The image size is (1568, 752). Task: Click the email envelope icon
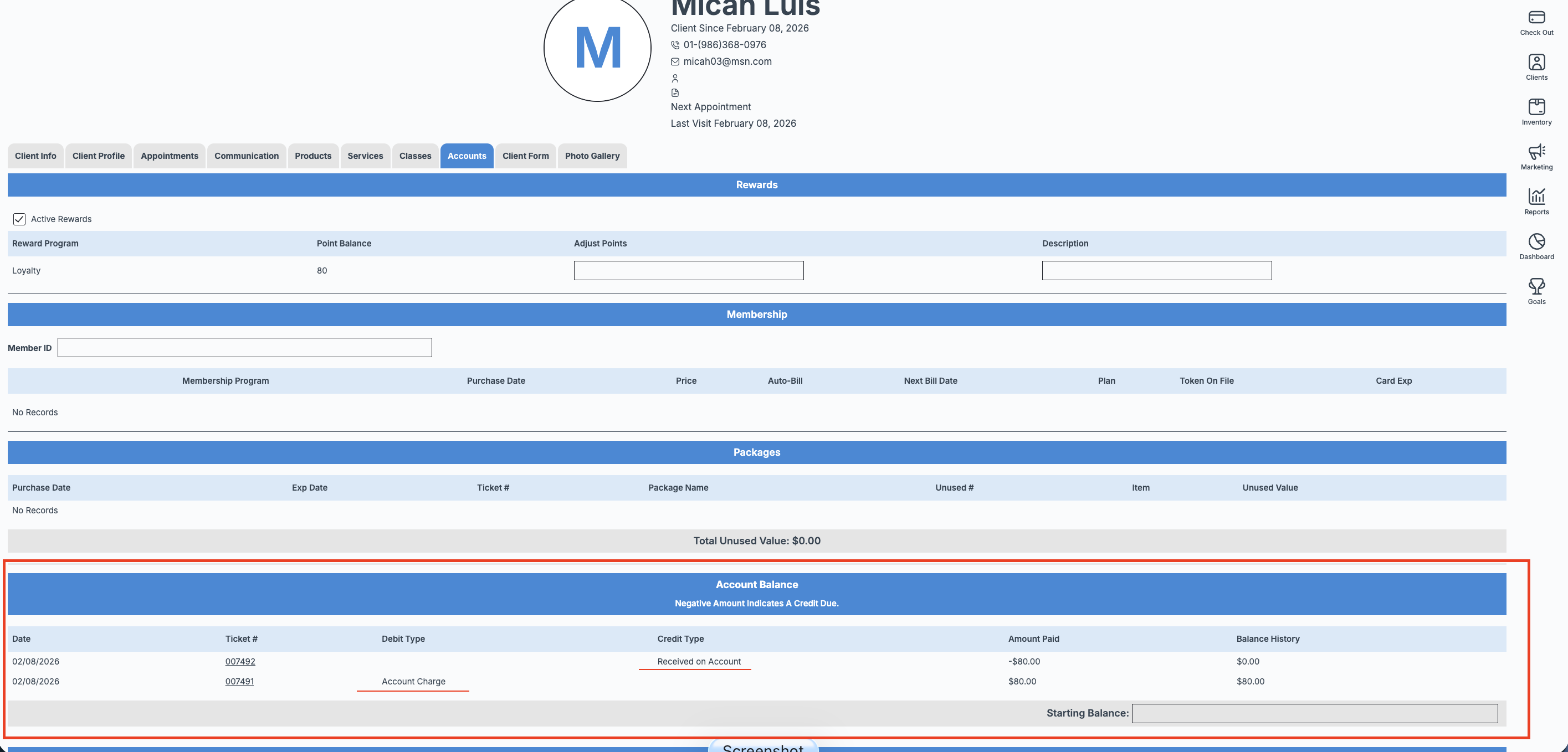(x=674, y=61)
